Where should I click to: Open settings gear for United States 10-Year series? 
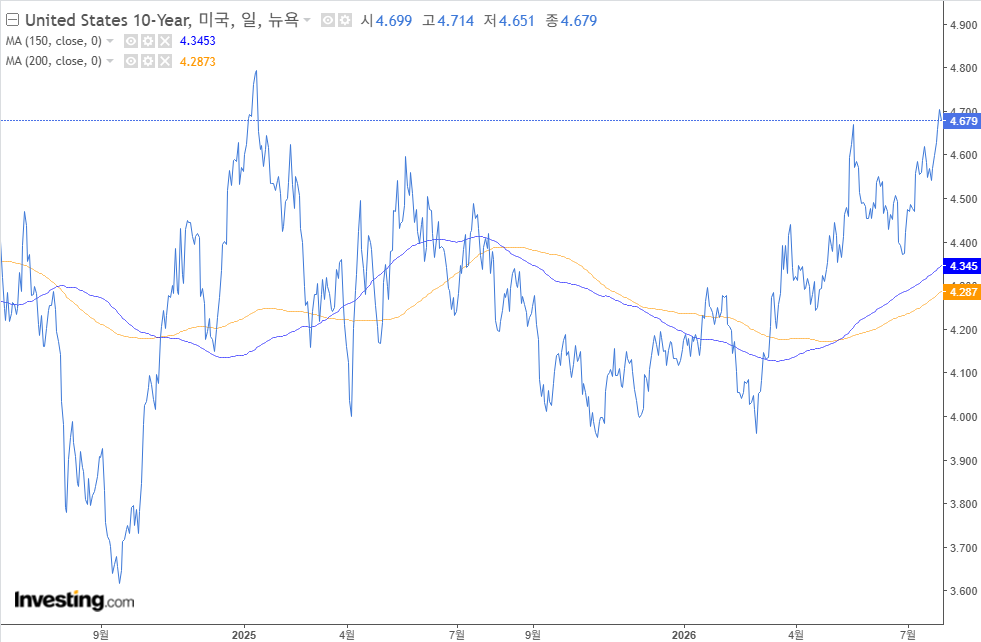(x=345, y=21)
